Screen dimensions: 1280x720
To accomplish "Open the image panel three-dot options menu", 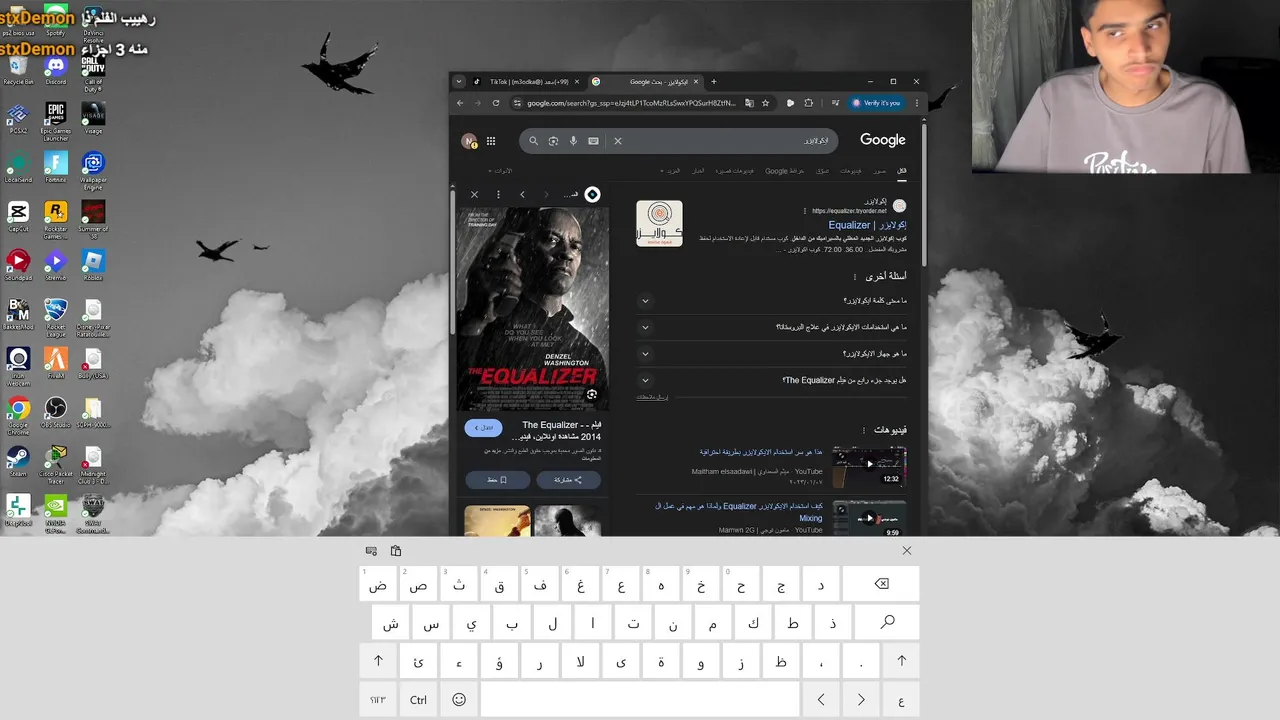I will pyautogui.click(x=498, y=194).
